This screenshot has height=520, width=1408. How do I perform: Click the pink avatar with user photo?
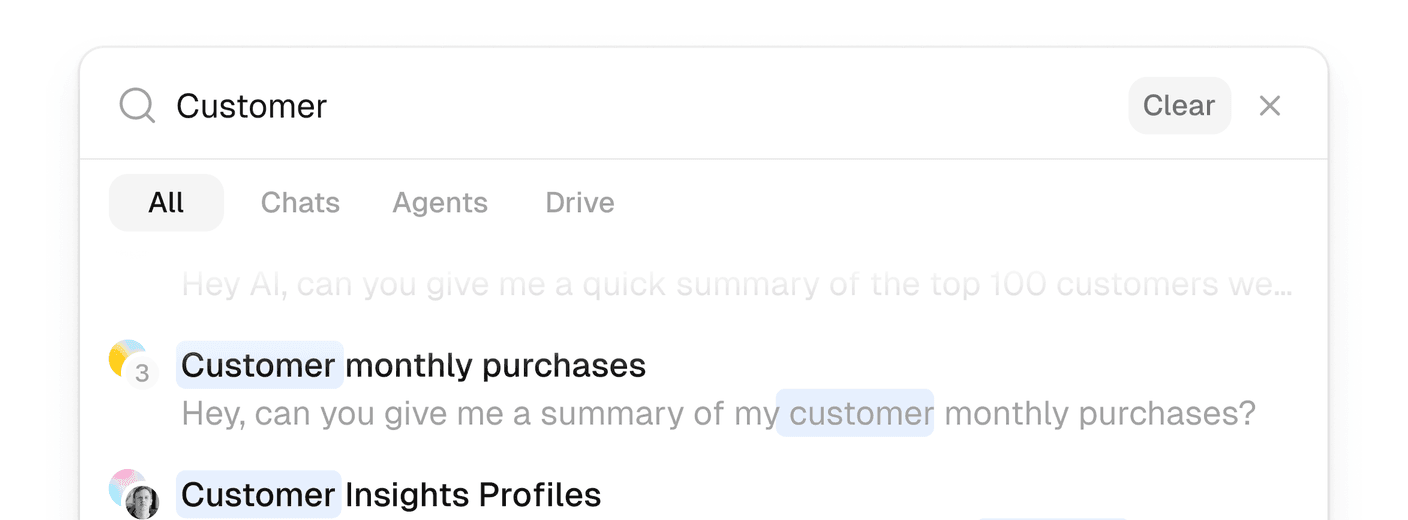click(133, 494)
